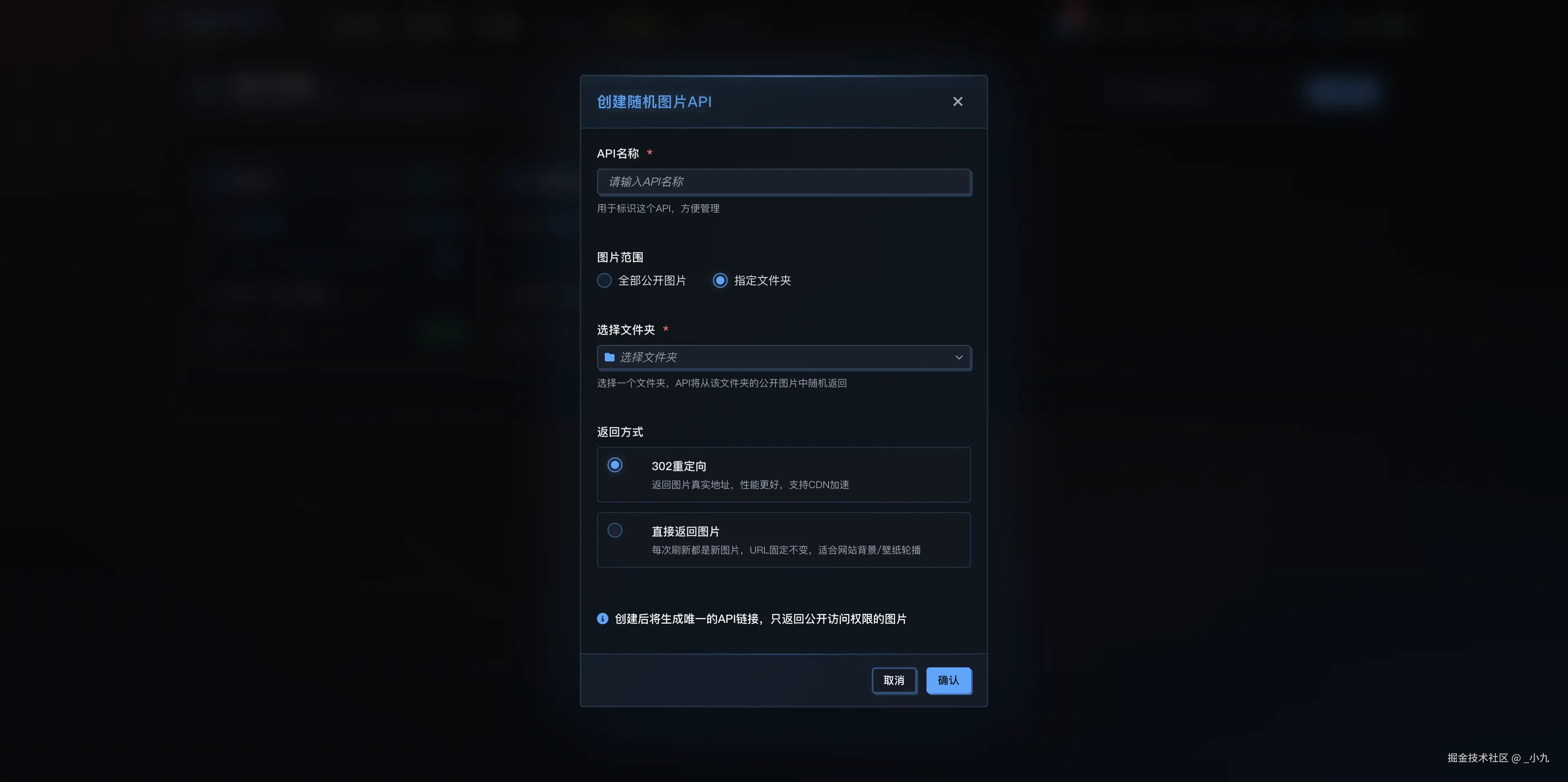The height and width of the screenshot is (782, 1568).
Task: Select the 指定文件夹 radio option
Action: (720, 280)
